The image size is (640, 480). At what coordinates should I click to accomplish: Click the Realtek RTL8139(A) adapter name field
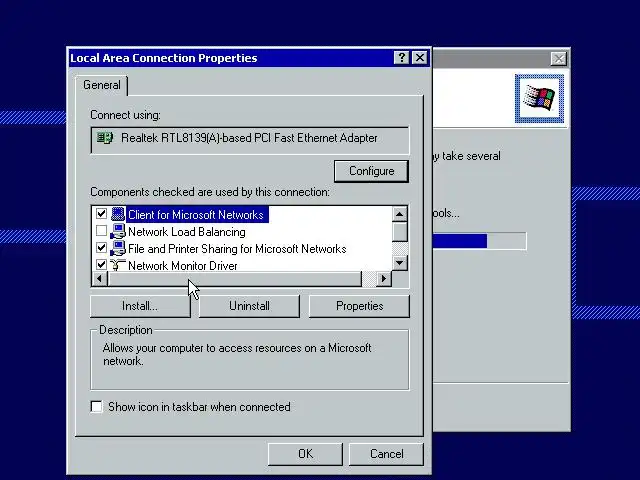pos(249,140)
